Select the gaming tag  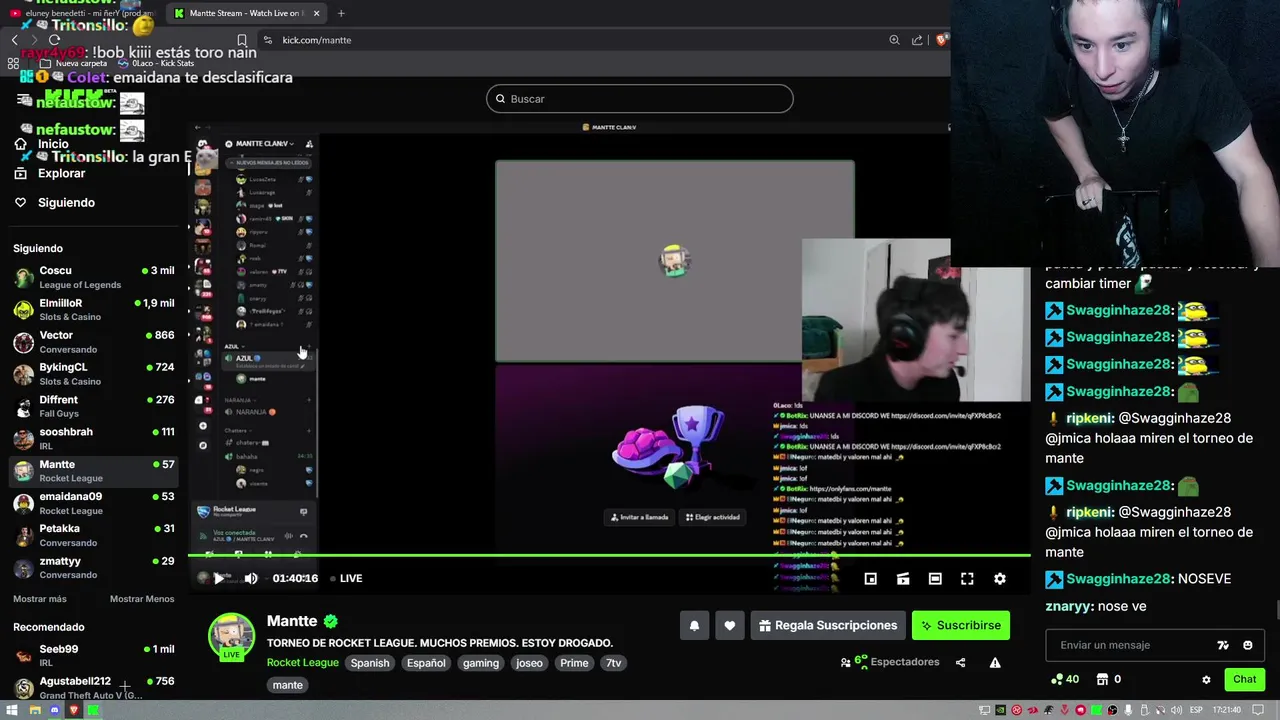click(x=481, y=663)
